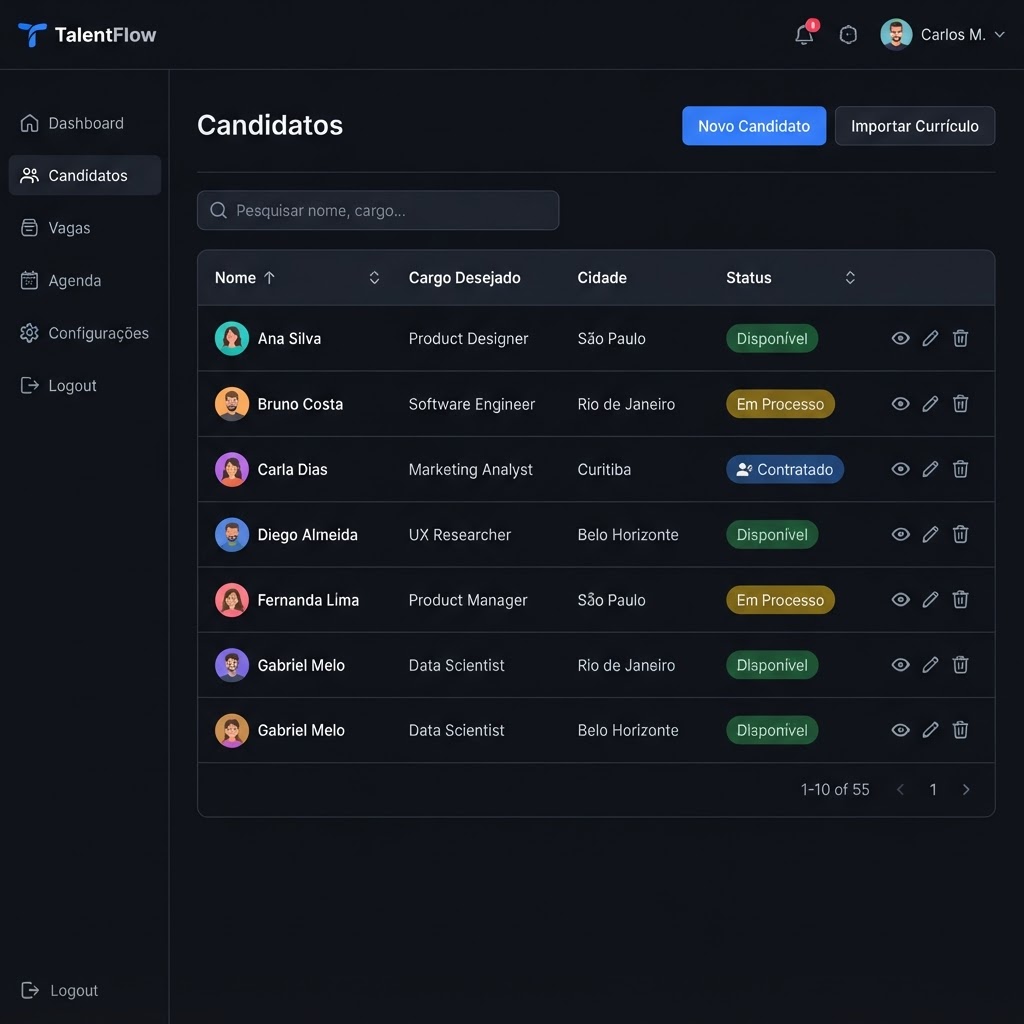Edit Gabriel Melo from Rio de Janeiro
Viewport: 1024px width, 1024px height.
(930, 665)
